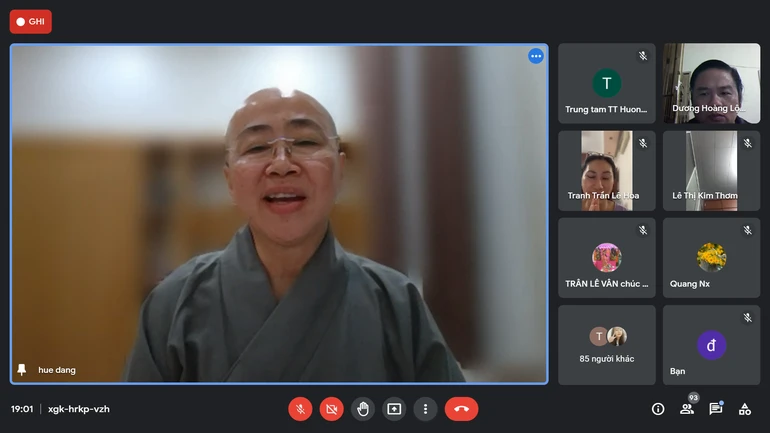Open the activities panel
Viewport: 770px width, 433px height.
coord(745,408)
